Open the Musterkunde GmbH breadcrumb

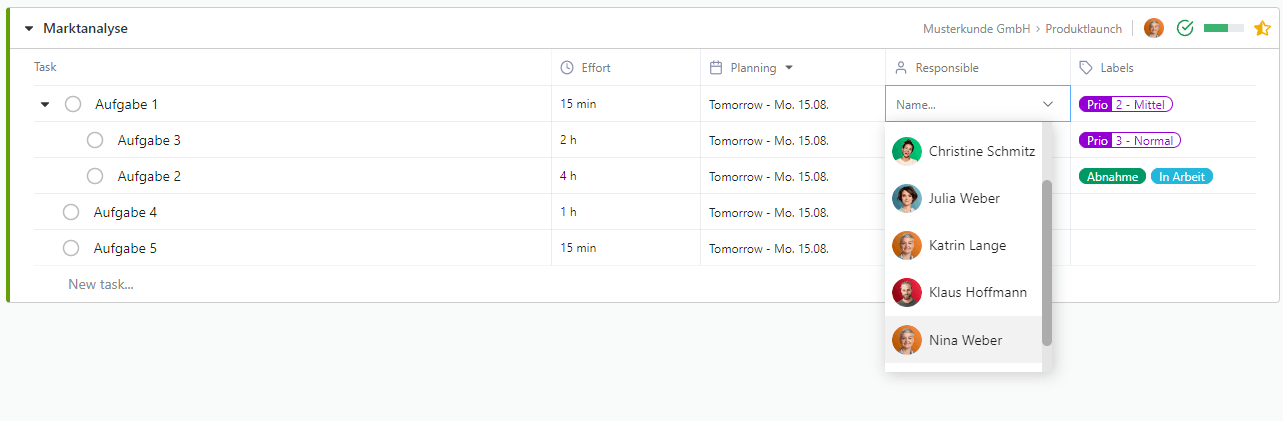pyautogui.click(x=976, y=29)
